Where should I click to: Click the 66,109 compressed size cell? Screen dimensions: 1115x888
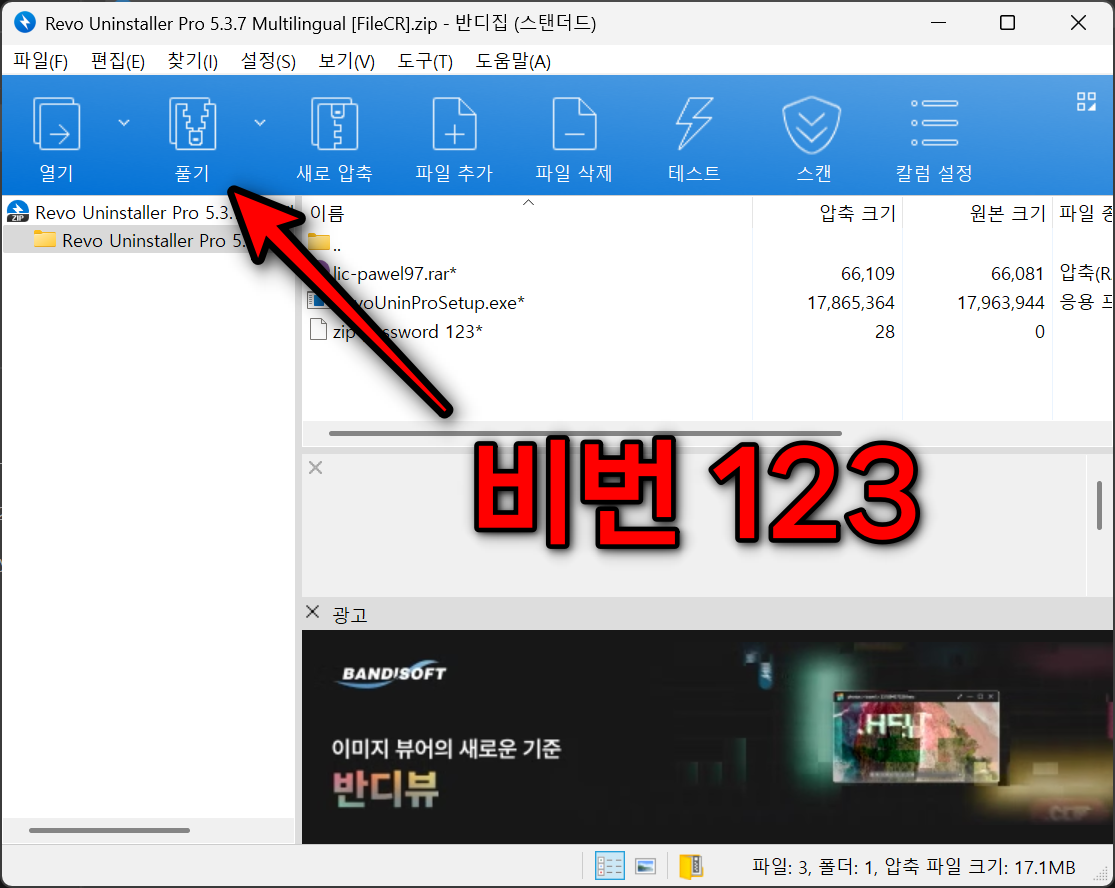click(x=868, y=274)
